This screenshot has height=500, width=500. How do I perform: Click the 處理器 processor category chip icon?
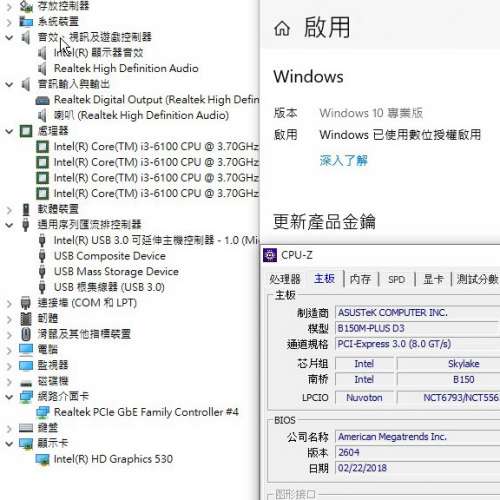26,131
